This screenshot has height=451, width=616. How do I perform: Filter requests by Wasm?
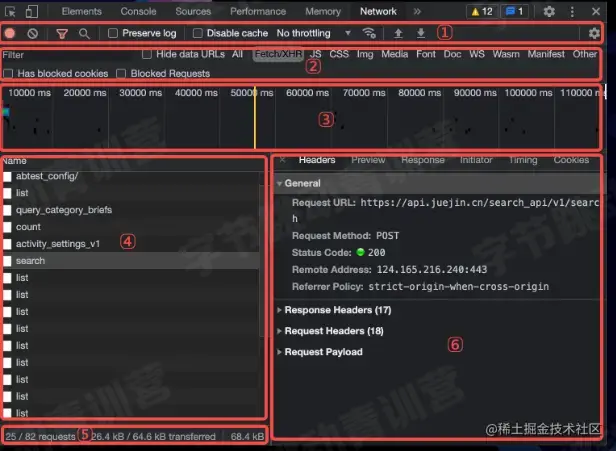506,54
